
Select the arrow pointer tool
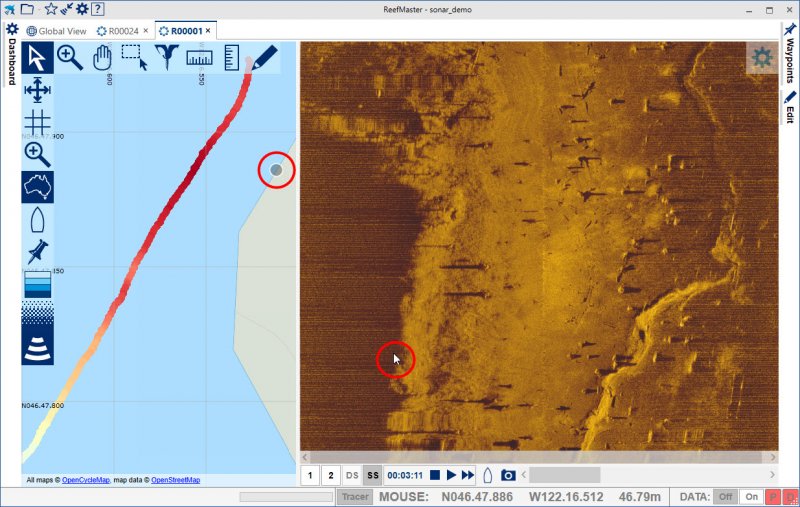point(38,57)
